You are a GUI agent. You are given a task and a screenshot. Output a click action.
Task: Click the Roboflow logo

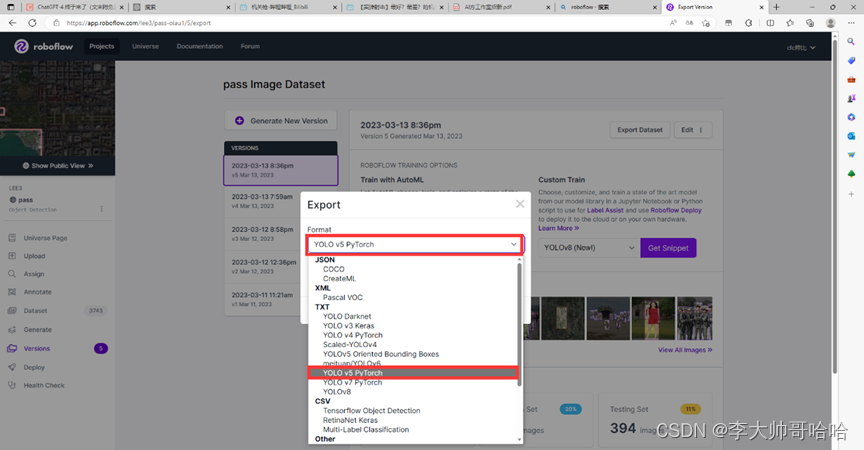pos(44,46)
